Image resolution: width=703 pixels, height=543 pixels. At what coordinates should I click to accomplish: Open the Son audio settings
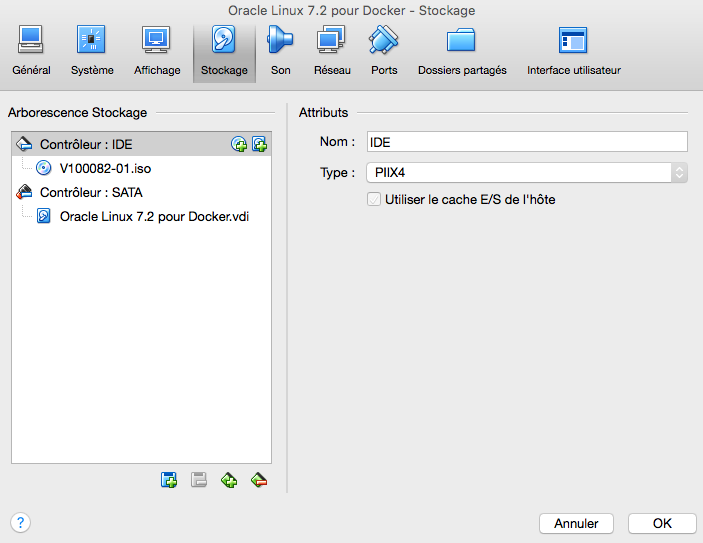point(280,50)
